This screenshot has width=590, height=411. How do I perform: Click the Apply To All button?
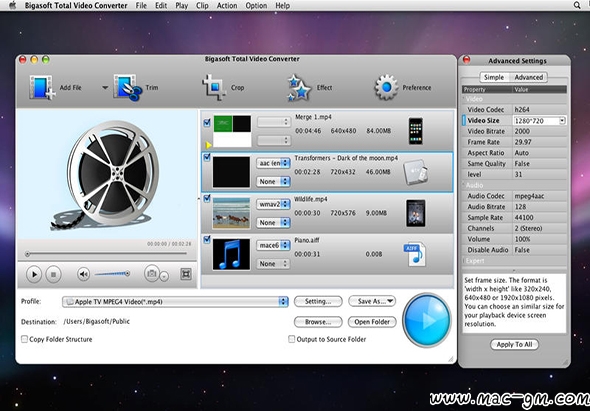(514, 344)
